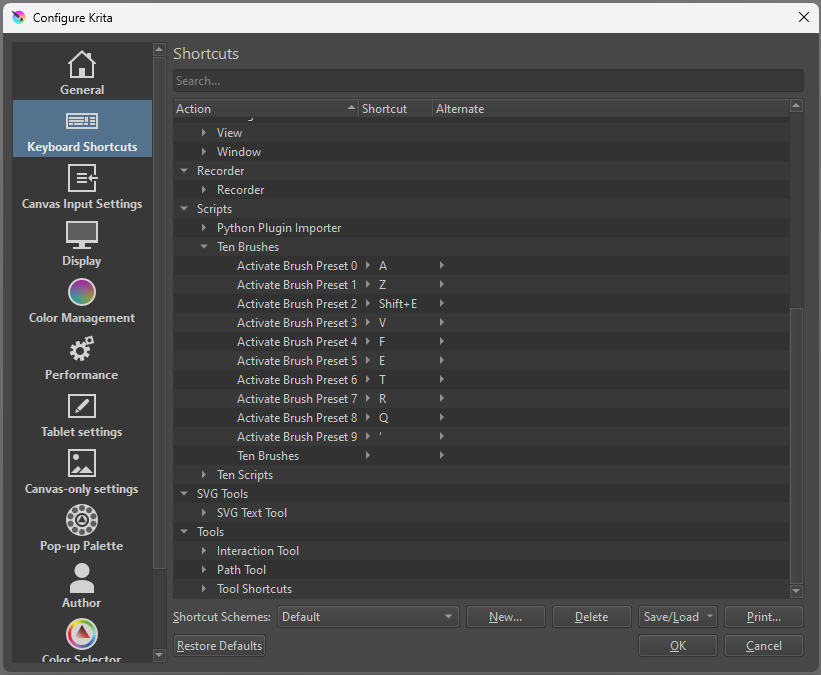Open Canvas-only settings page

[82, 471]
